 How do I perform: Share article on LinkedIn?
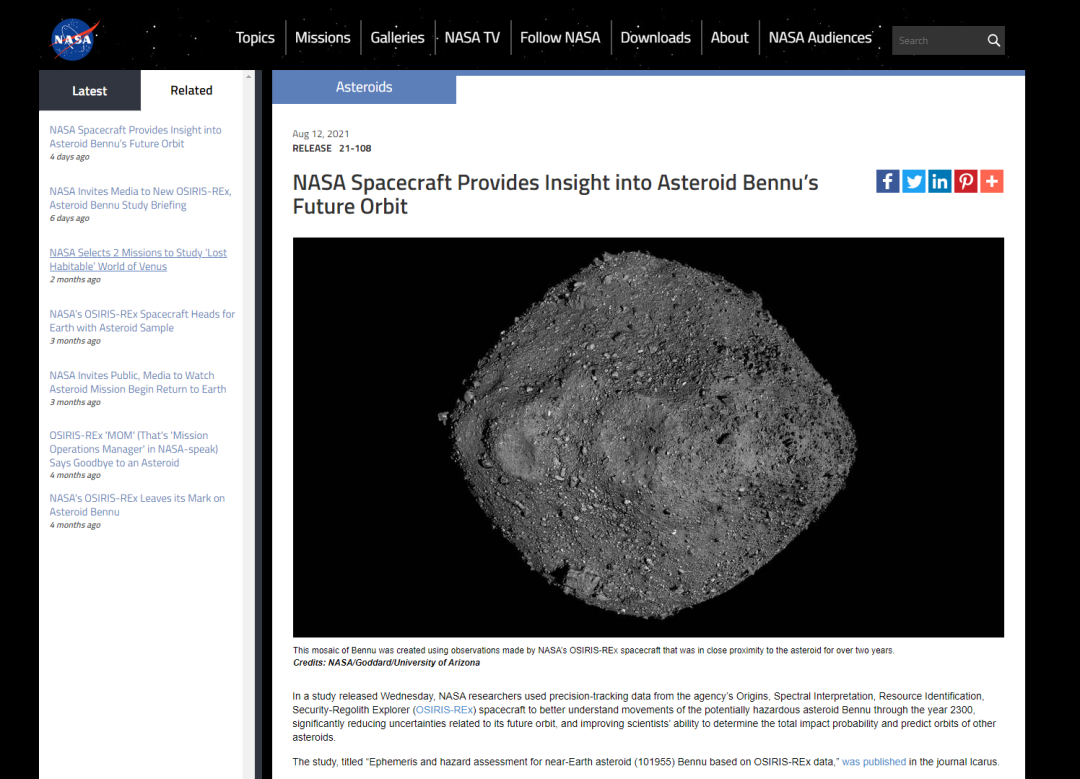tap(939, 181)
